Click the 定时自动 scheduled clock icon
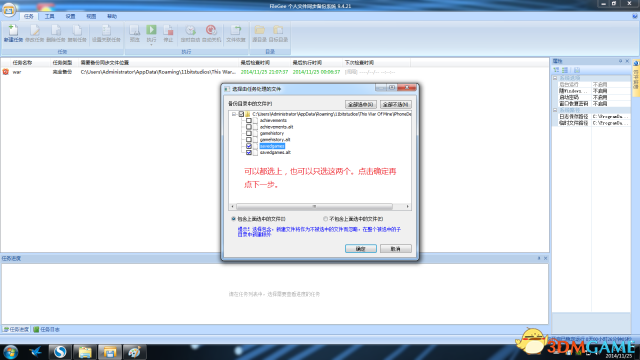The height and width of the screenshot is (360, 640). [190, 33]
